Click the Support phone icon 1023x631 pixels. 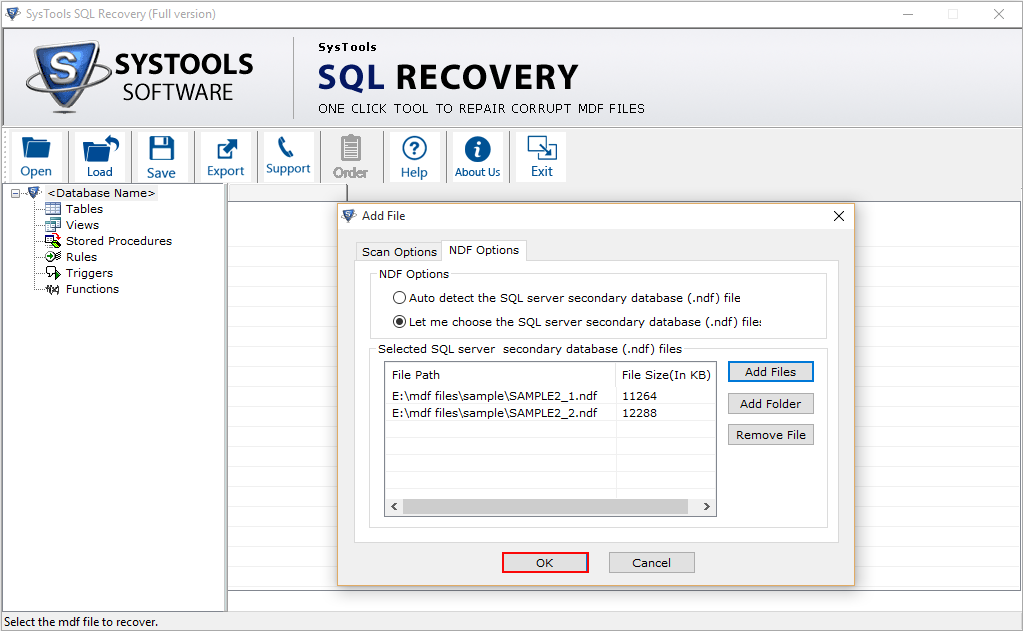pos(286,147)
